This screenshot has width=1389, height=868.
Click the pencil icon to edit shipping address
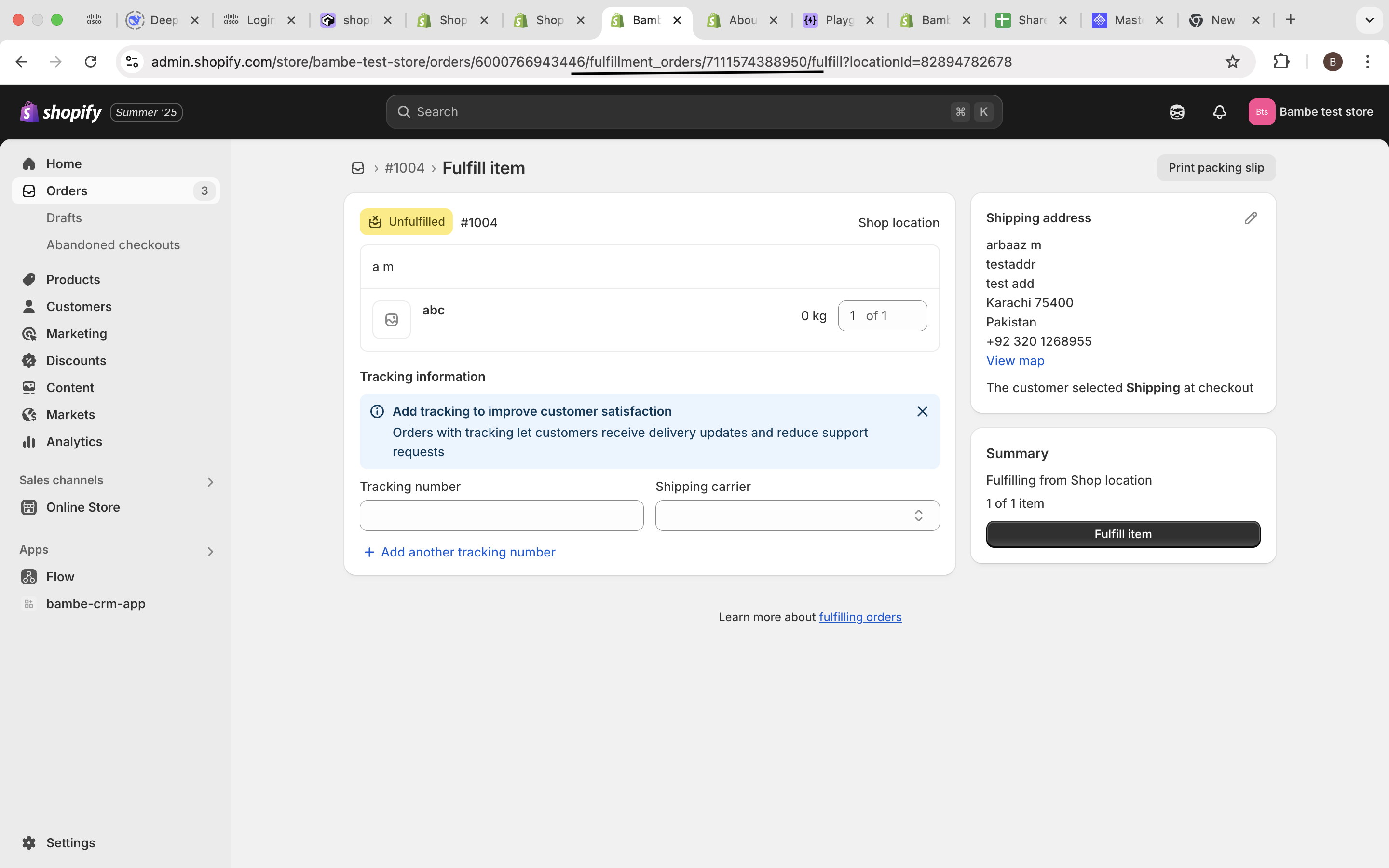click(1251, 218)
